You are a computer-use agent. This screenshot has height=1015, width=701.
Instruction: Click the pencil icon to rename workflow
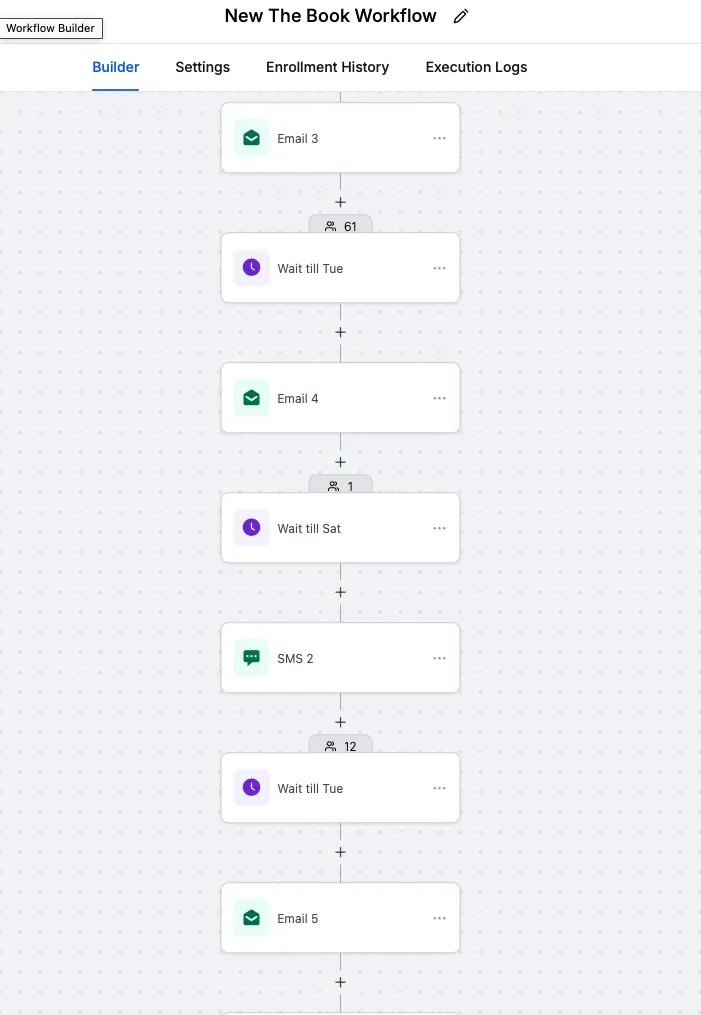[x=460, y=16]
